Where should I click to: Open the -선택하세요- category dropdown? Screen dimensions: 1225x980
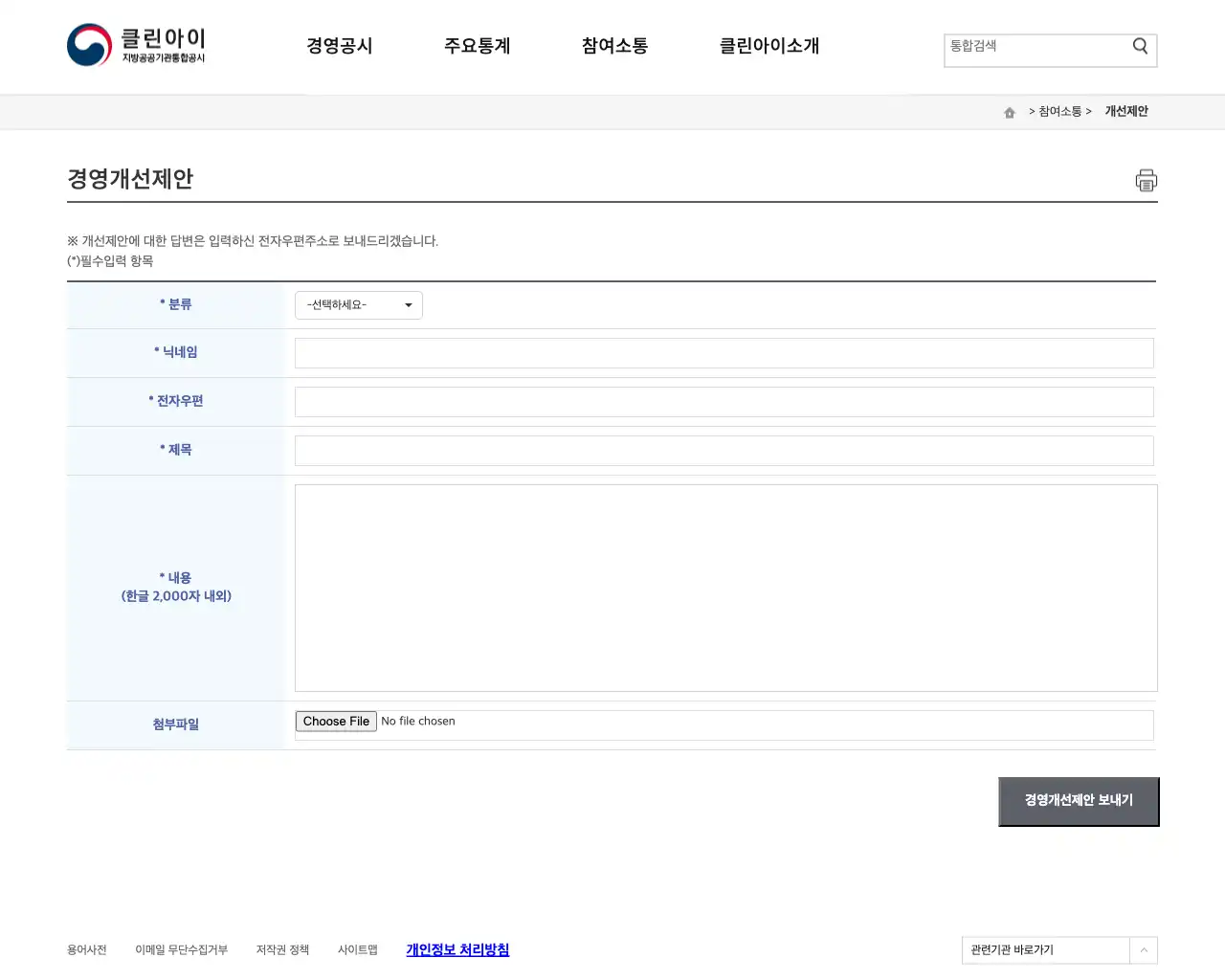[x=358, y=304]
